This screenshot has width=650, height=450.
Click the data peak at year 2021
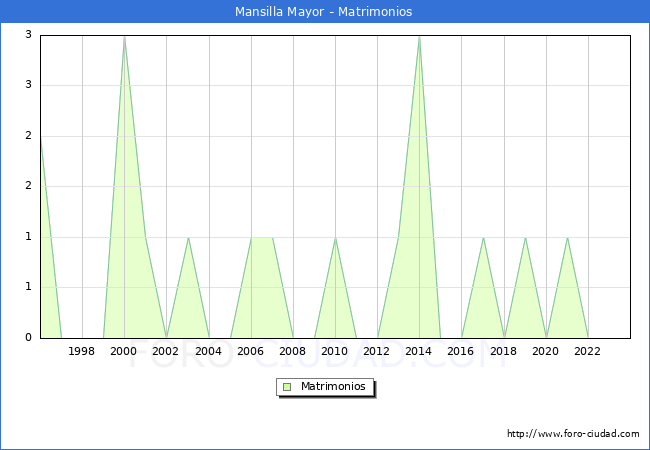pos(568,238)
